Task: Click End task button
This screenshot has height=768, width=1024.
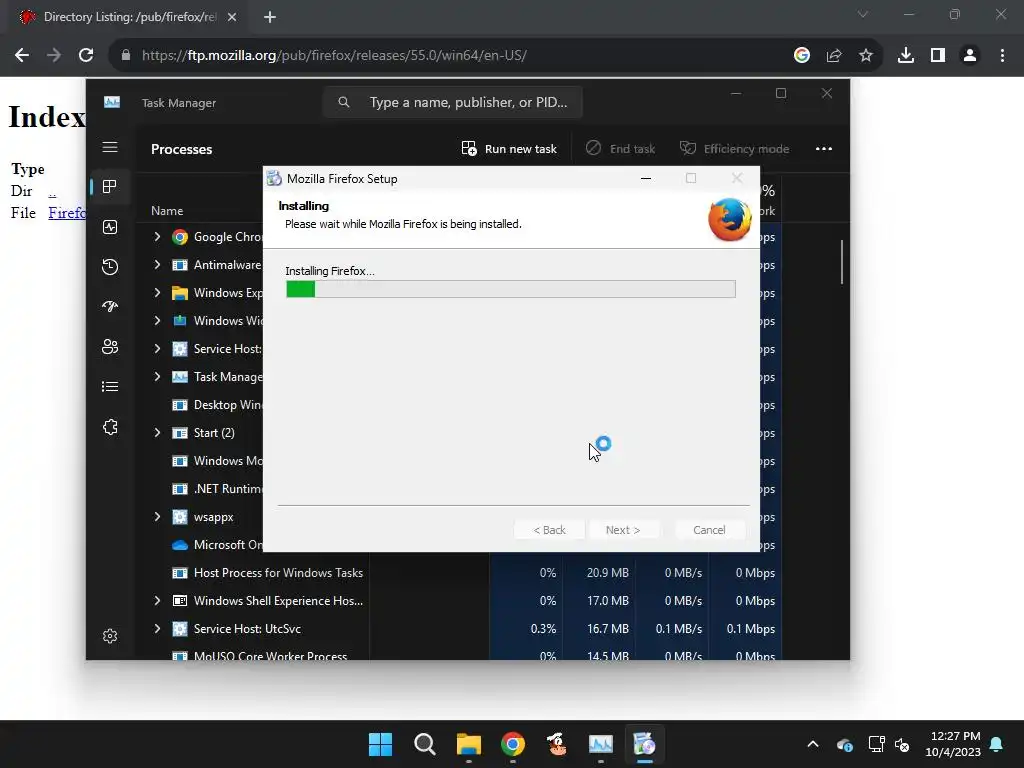Action: click(620, 149)
